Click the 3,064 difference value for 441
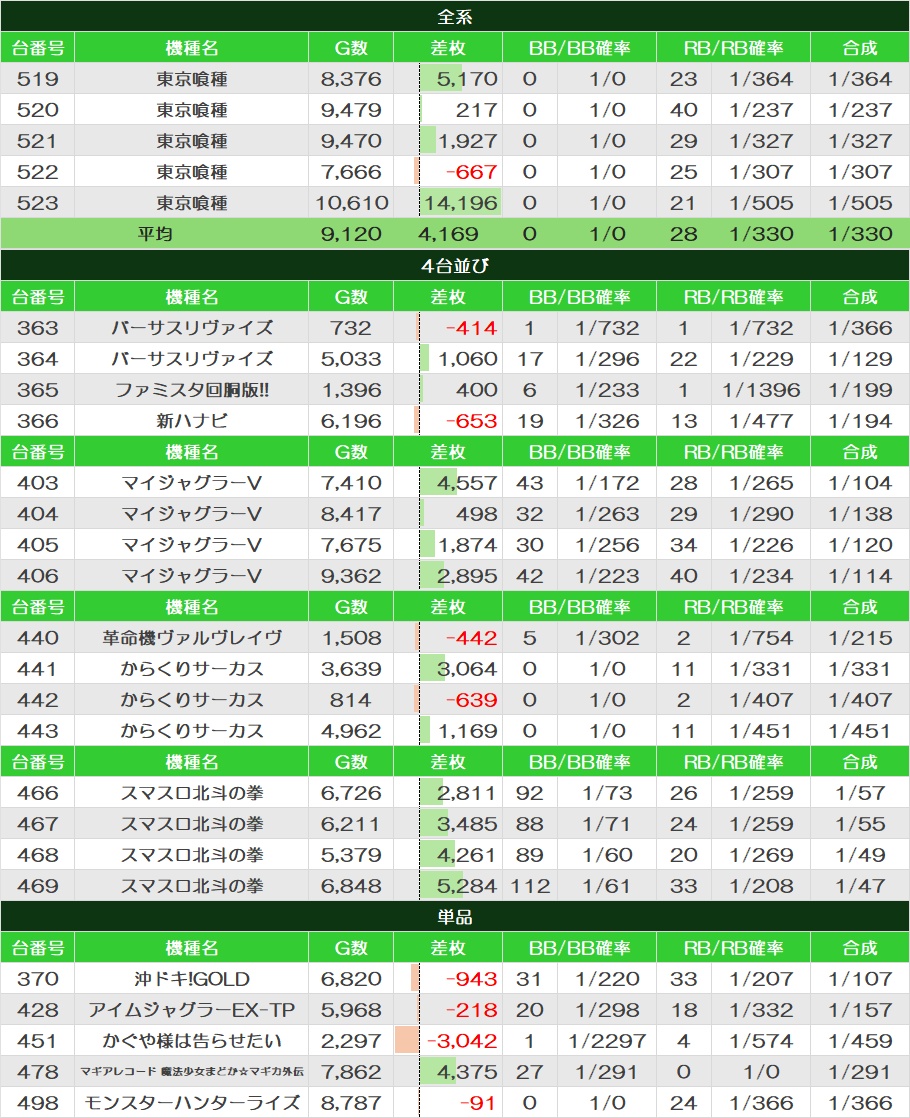Image resolution: width=910 pixels, height=1118 pixels. [x=467, y=669]
